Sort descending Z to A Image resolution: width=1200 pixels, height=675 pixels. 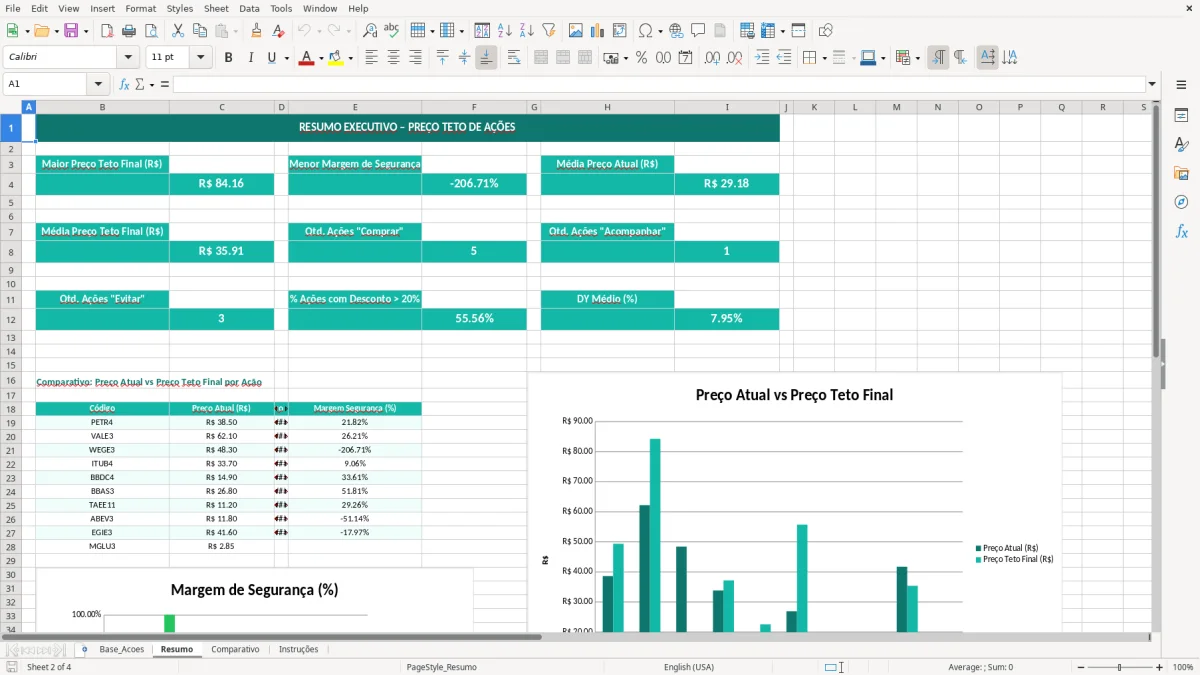pyautogui.click(x=526, y=31)
